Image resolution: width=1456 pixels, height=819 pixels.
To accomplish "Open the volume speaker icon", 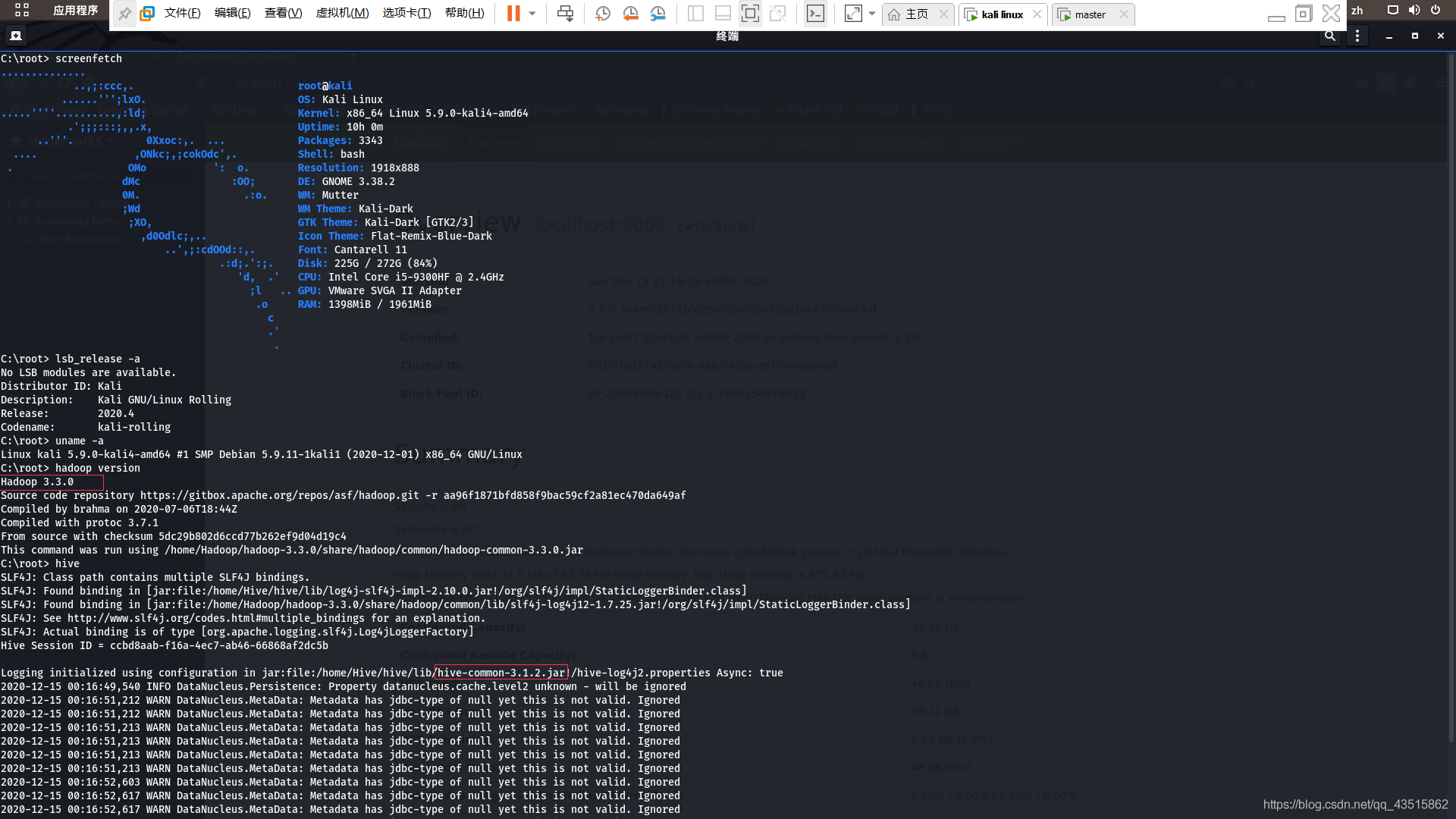I will pyautogui.click(x=1414, y=11).
